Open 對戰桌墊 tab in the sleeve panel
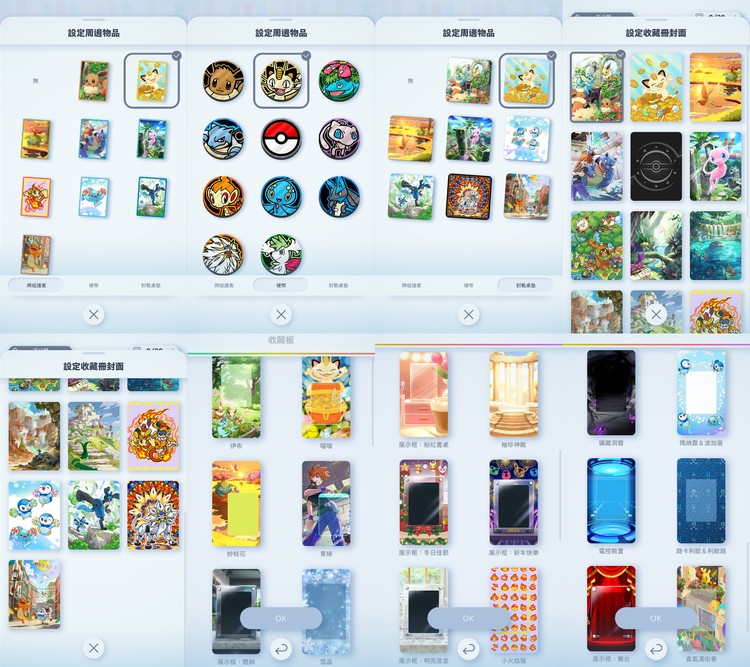750x667 pixels. click(x=151, y=285)
